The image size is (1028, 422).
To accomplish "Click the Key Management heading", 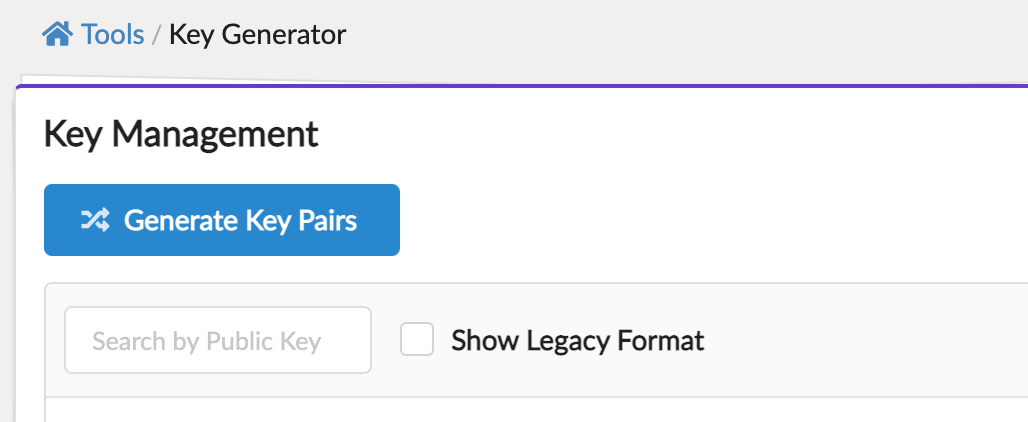I will [x=181, y=134].
